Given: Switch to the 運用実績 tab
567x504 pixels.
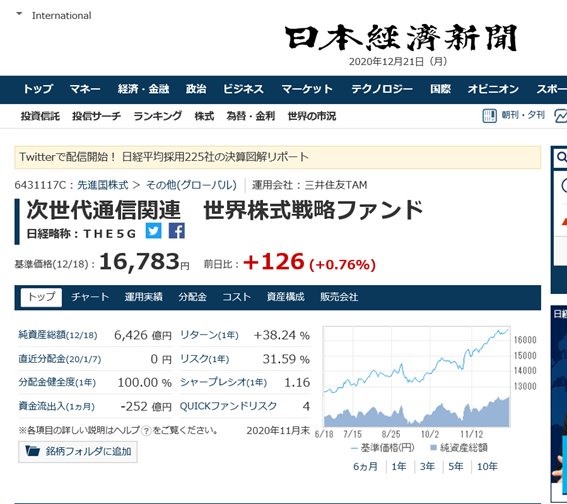Looking at the screenshot, I should point(144,297).
